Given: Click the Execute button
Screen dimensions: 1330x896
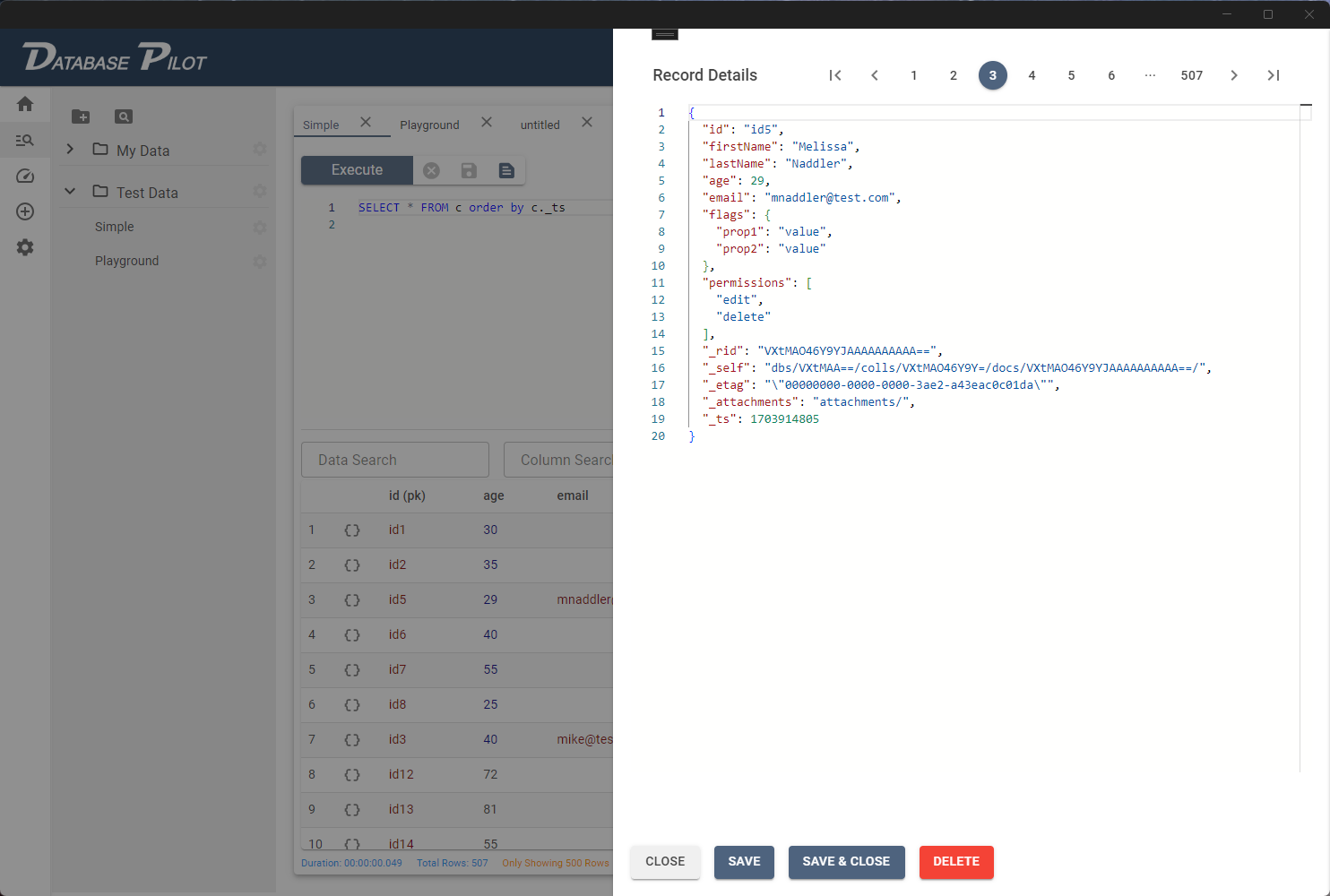Looking at the screenshot, I should (357, 170).
